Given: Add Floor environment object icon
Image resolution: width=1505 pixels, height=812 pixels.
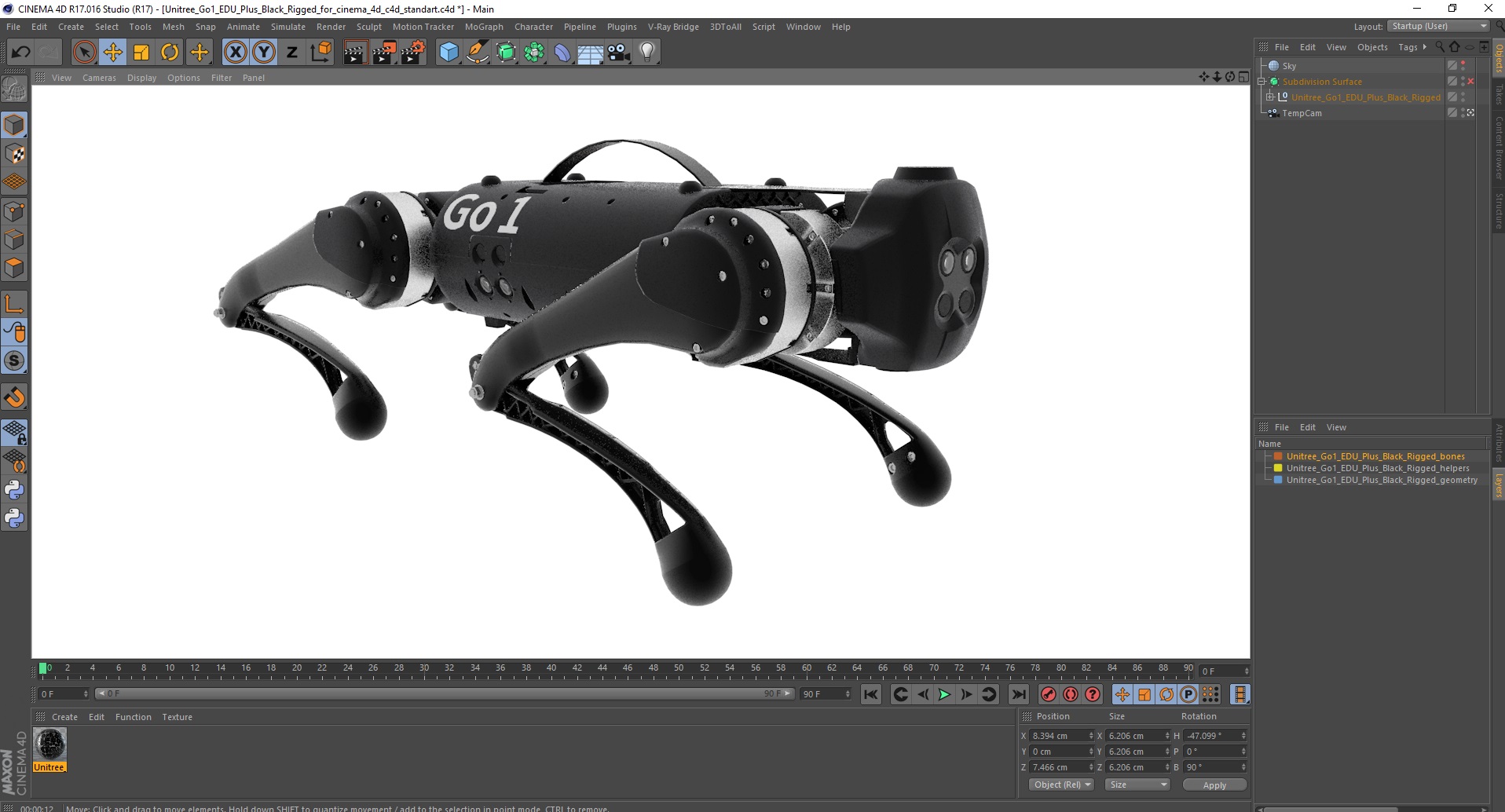Looking at the screenshot, I should point(591,53).
